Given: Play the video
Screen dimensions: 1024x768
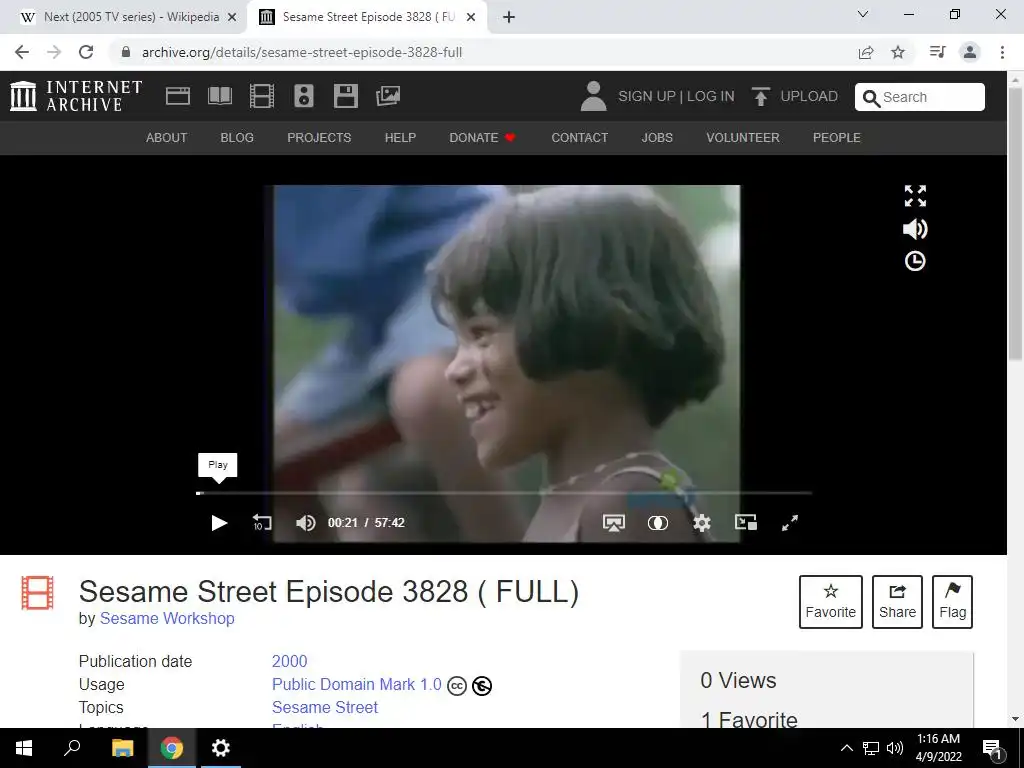Looking at the screenshot, I should (219, 523).
